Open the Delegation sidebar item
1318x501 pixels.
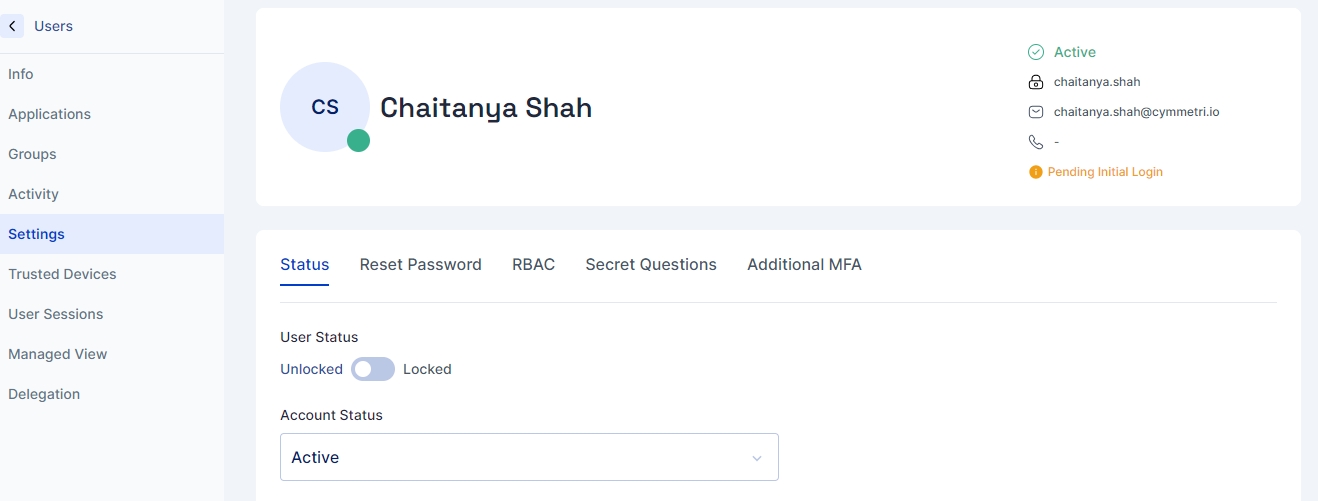point(44,394)
